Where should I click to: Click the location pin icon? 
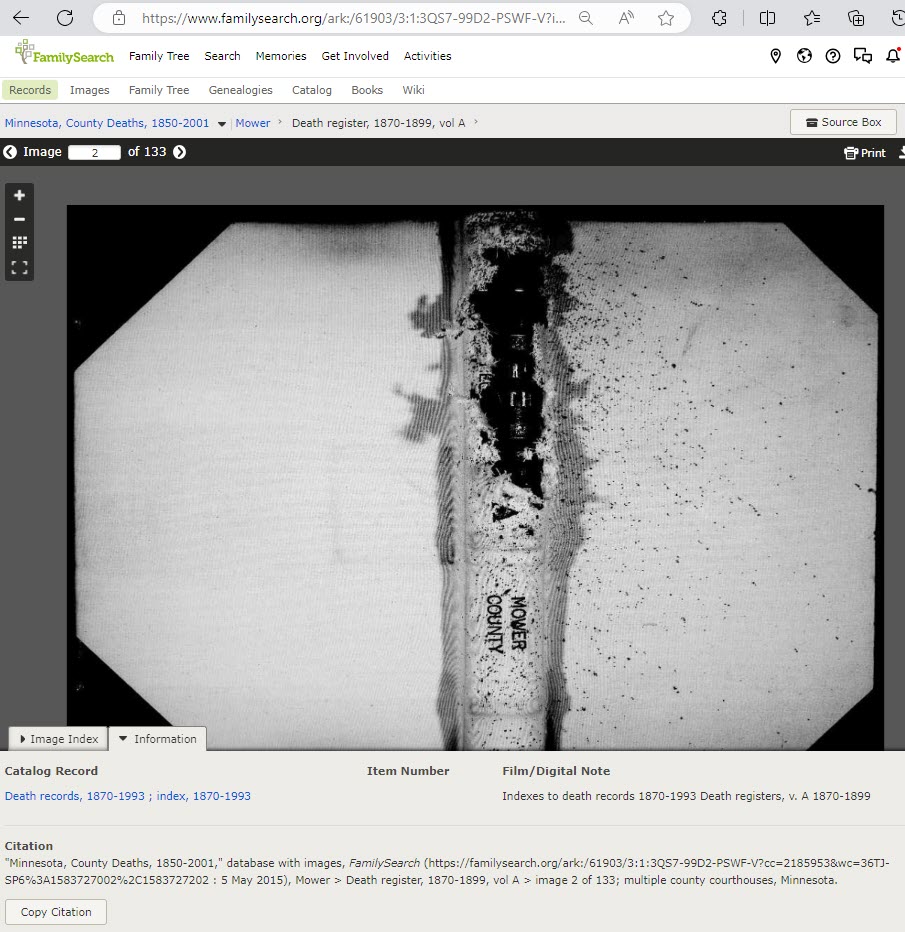tap(776, 56)
